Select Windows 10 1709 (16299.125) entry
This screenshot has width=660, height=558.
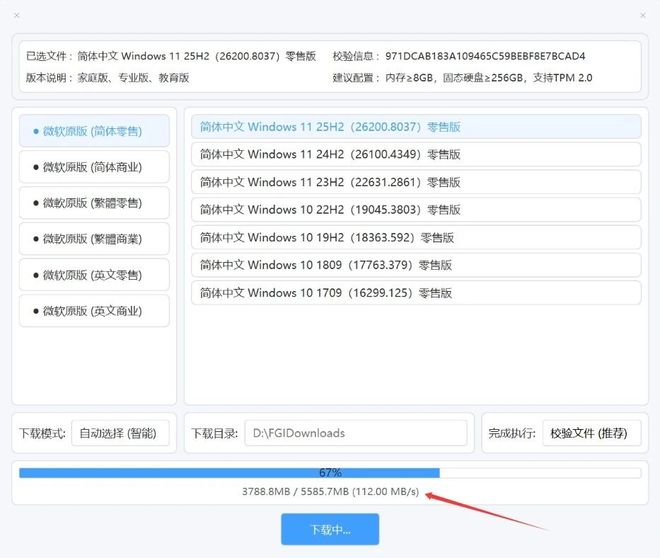(x=415, y=293)
